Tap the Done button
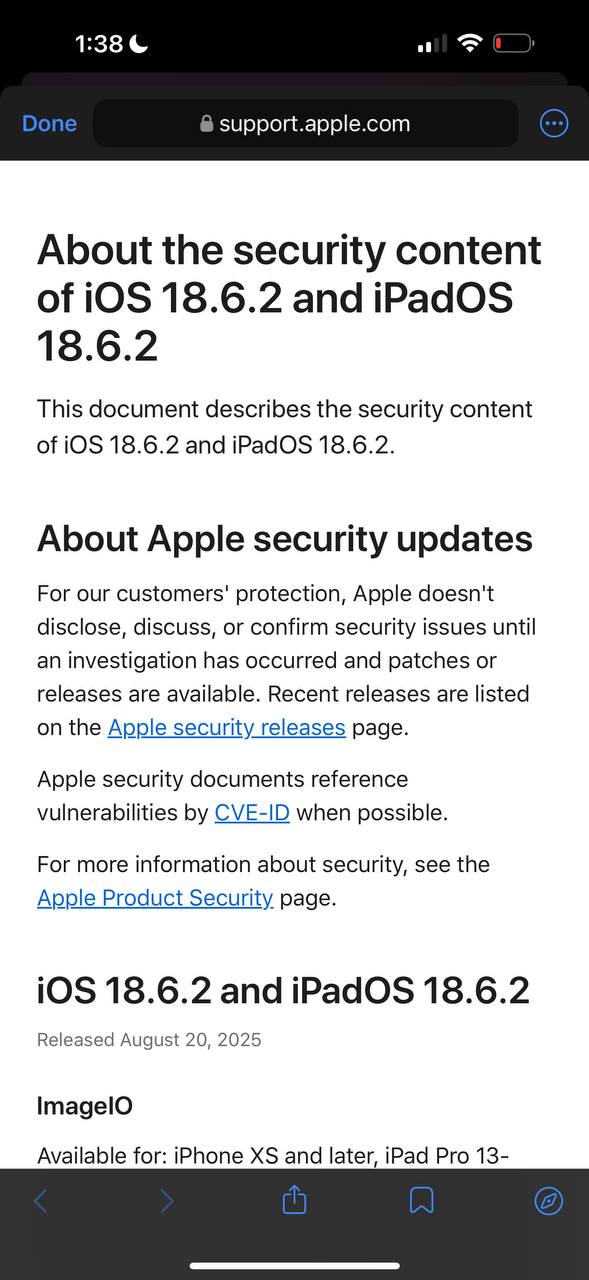Image resolution: width=589 pixels, height=1280 pixels. pyautogui.click(x=49, y=123)
